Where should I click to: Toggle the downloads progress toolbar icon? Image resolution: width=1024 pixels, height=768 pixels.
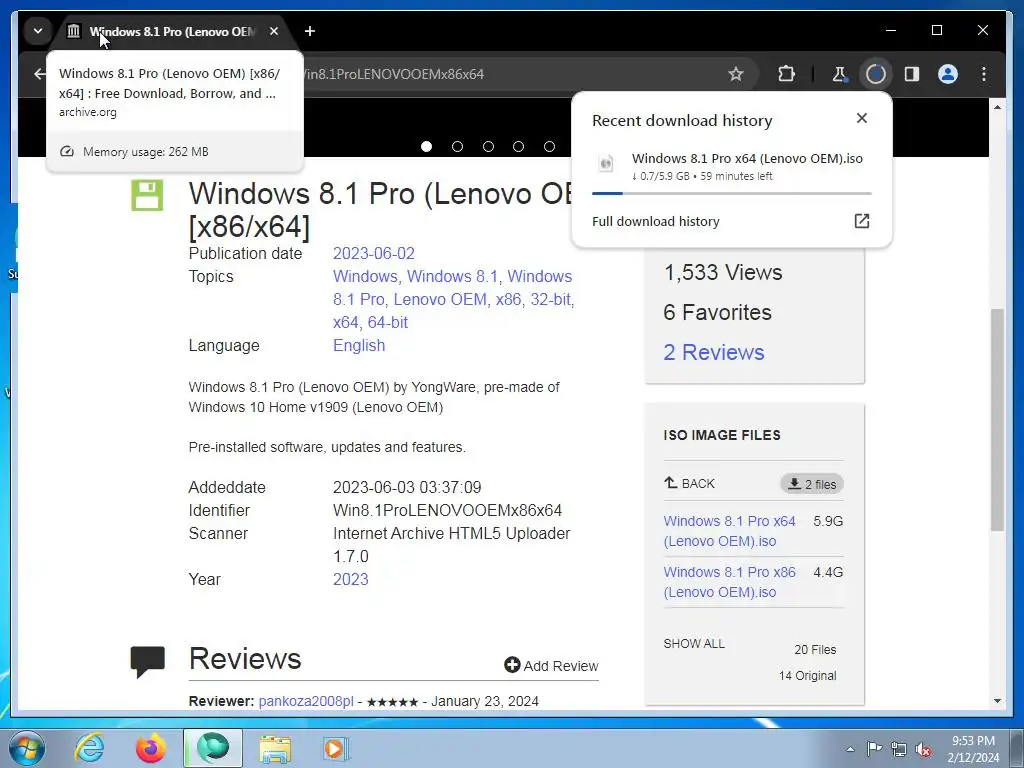pyautogui.click(x=876, y=74)
